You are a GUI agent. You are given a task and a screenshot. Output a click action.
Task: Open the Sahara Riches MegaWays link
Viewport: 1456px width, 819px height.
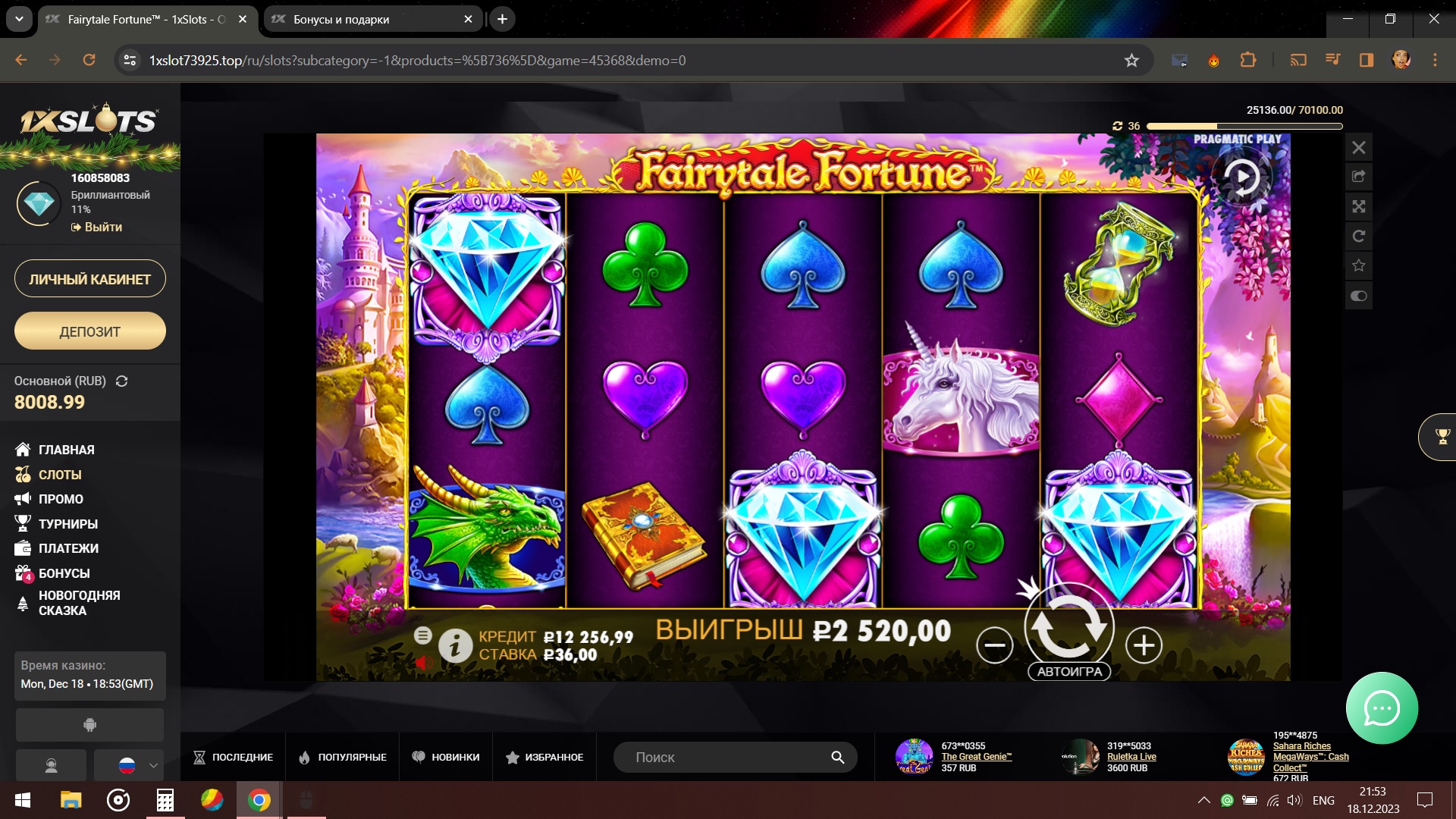click(1310, 757)
